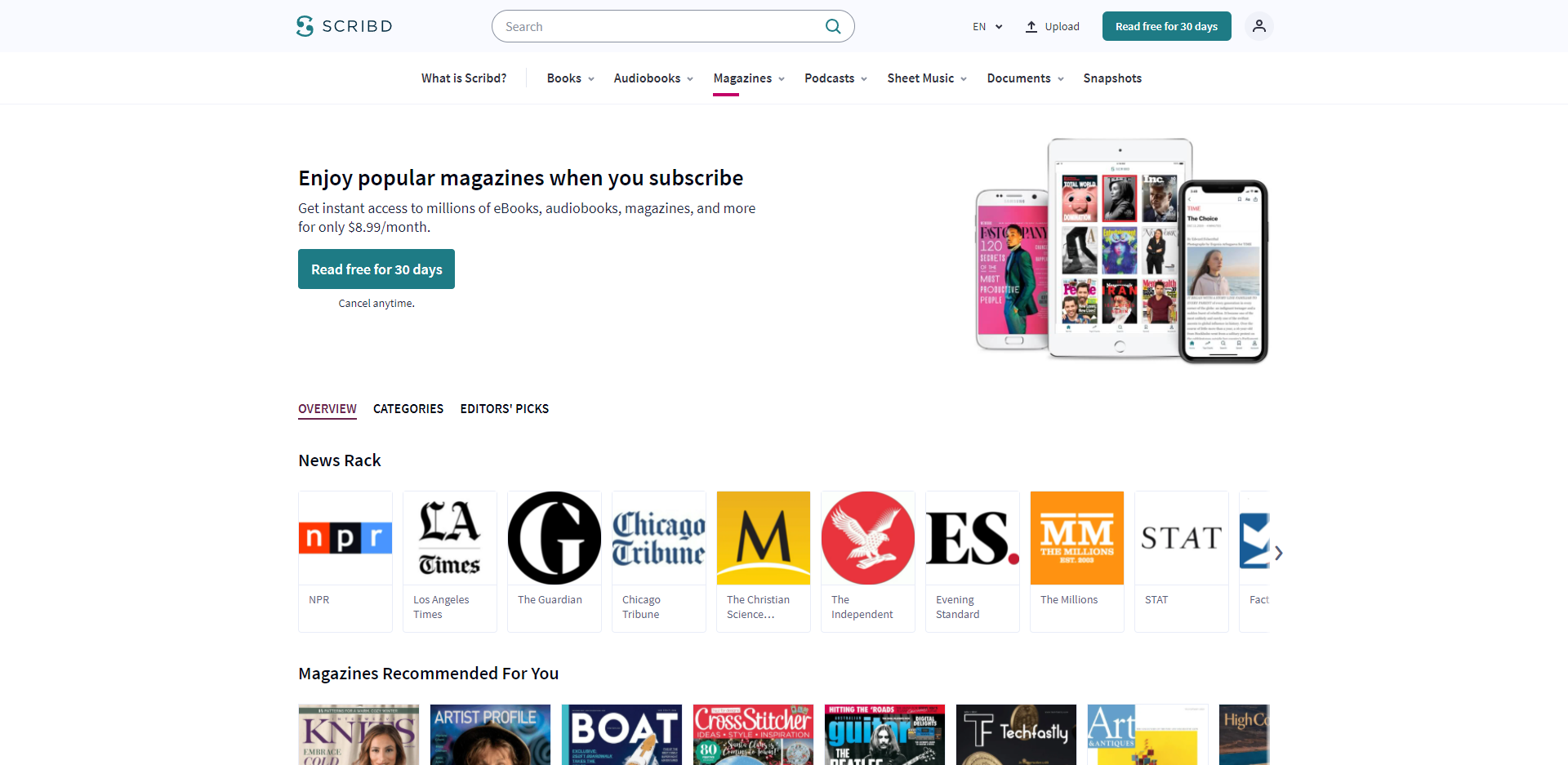Viewport: 1568px width, 765px height.
Task: Open the NPR text label
Action: (319, 600)
